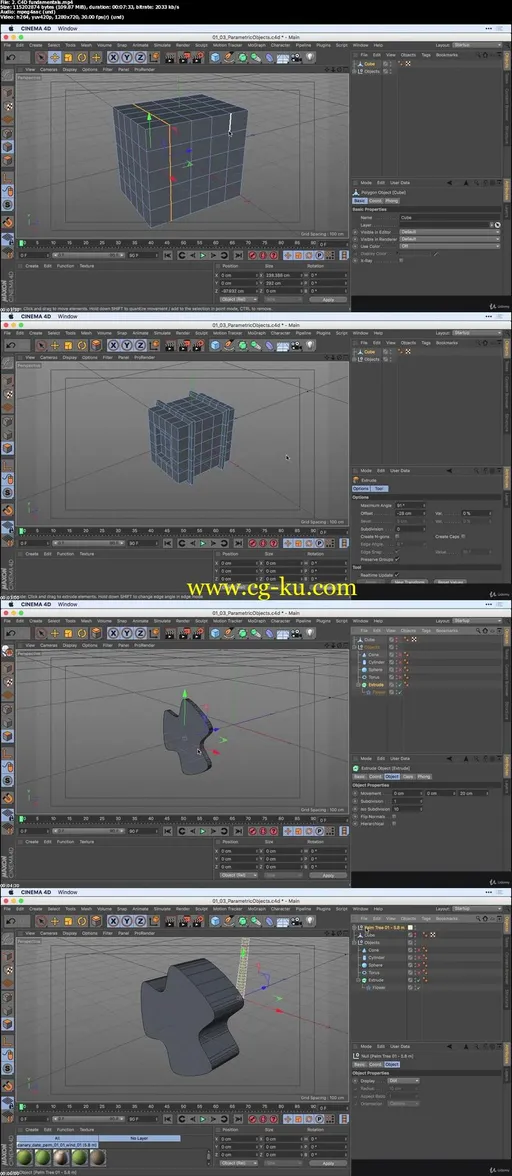Open macOS Window menu in the Polygon Object frame

click(x=67, y=28)
